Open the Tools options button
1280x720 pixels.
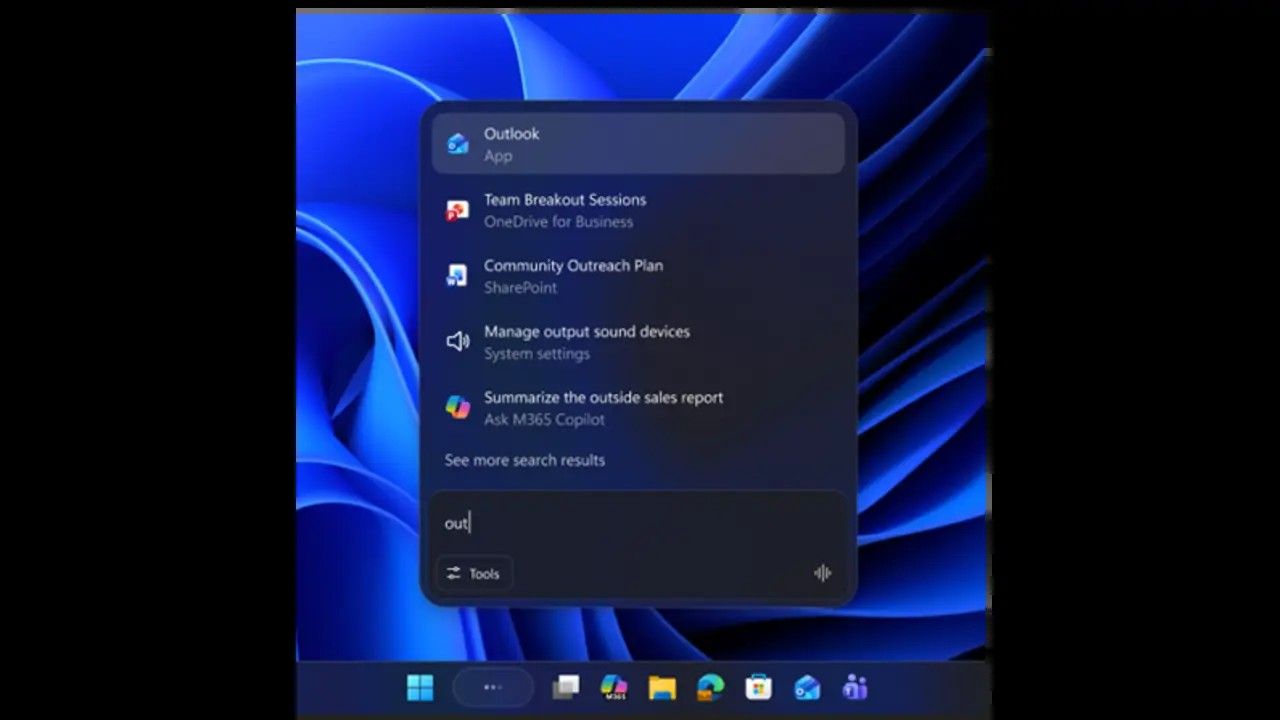474,574
